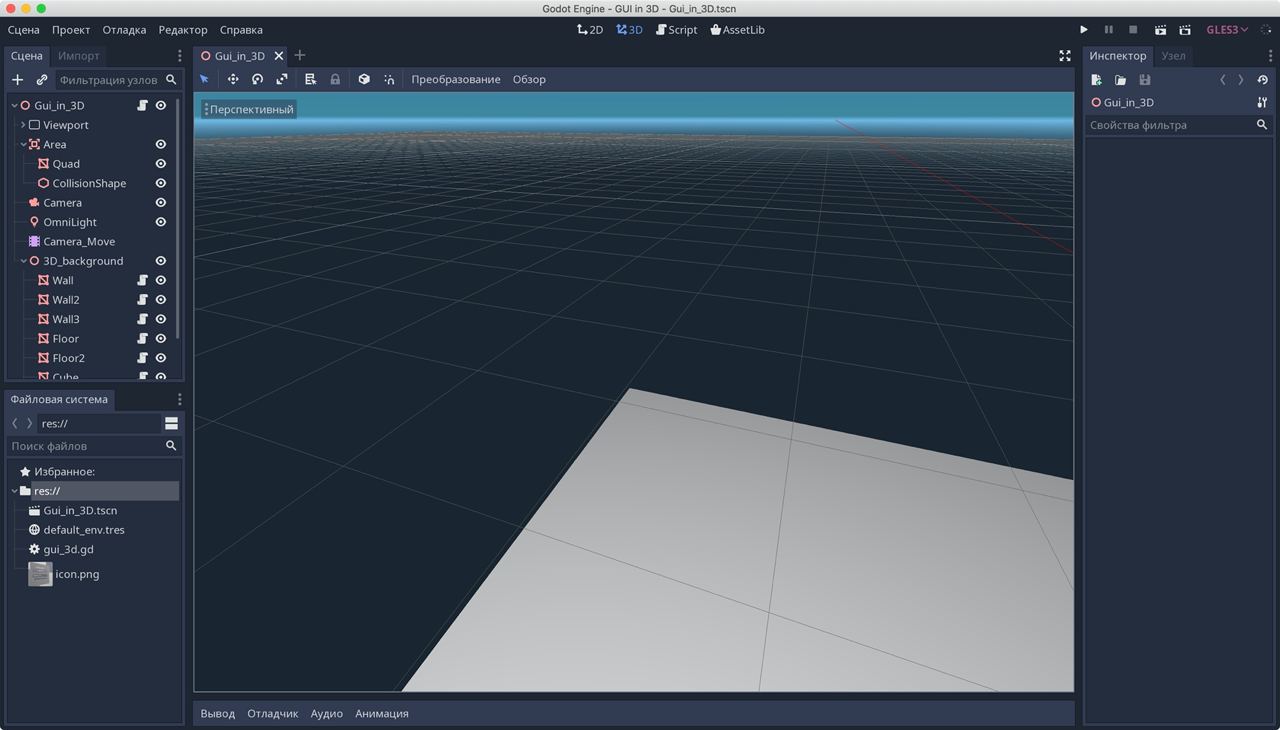Open the GLES3 renderer dropdown
The height and width of the screenshot is (730, 1280).
point(1227,30)
